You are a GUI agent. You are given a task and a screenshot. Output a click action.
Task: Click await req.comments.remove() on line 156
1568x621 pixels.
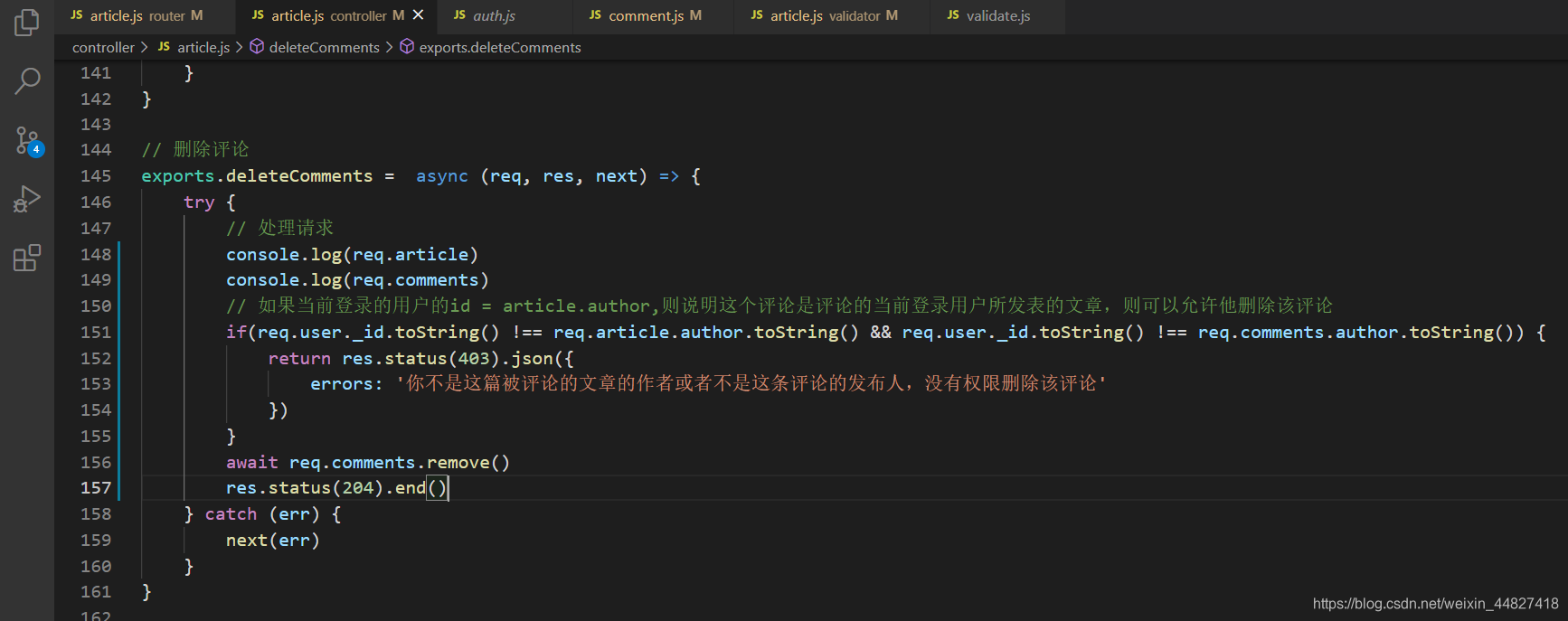(x=368, y=463)
